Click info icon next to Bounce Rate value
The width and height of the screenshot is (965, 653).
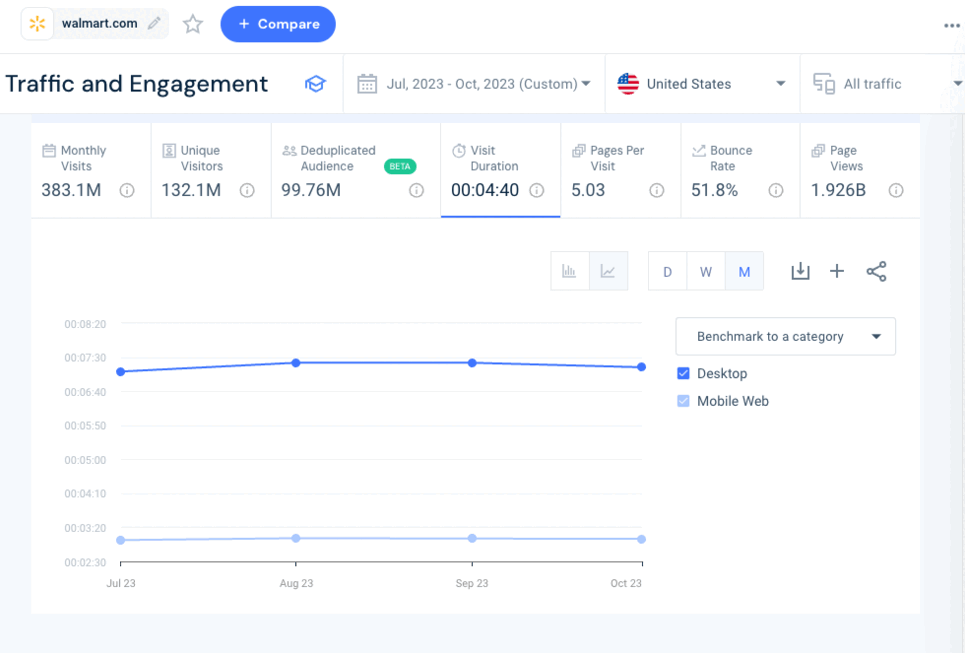pyautogui.click(x=775, y=190)
